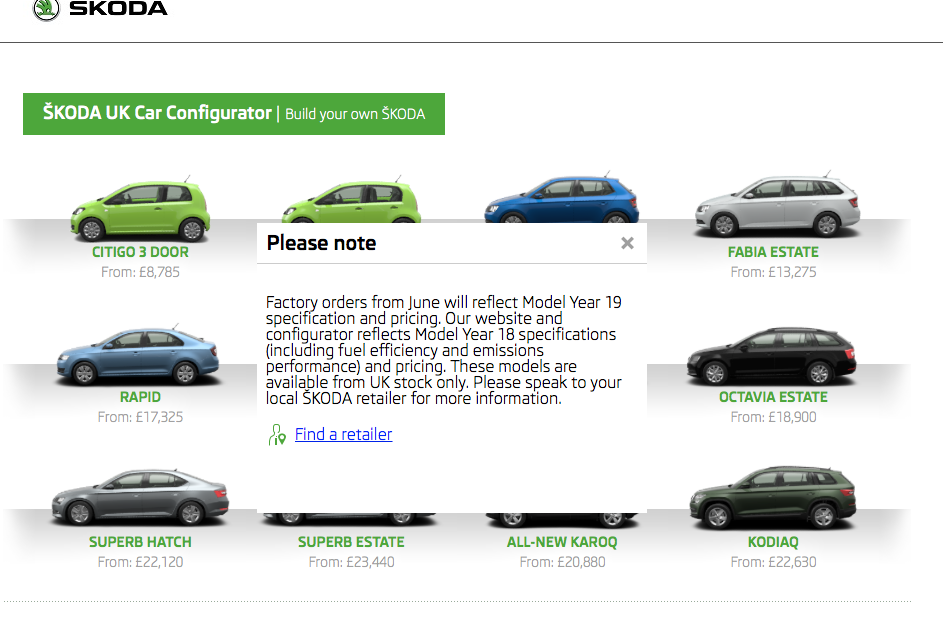The width and height of the screenshot is (943, 641).
Task: Select the blue Rapid car image
Action: click(x=138, y=356)
